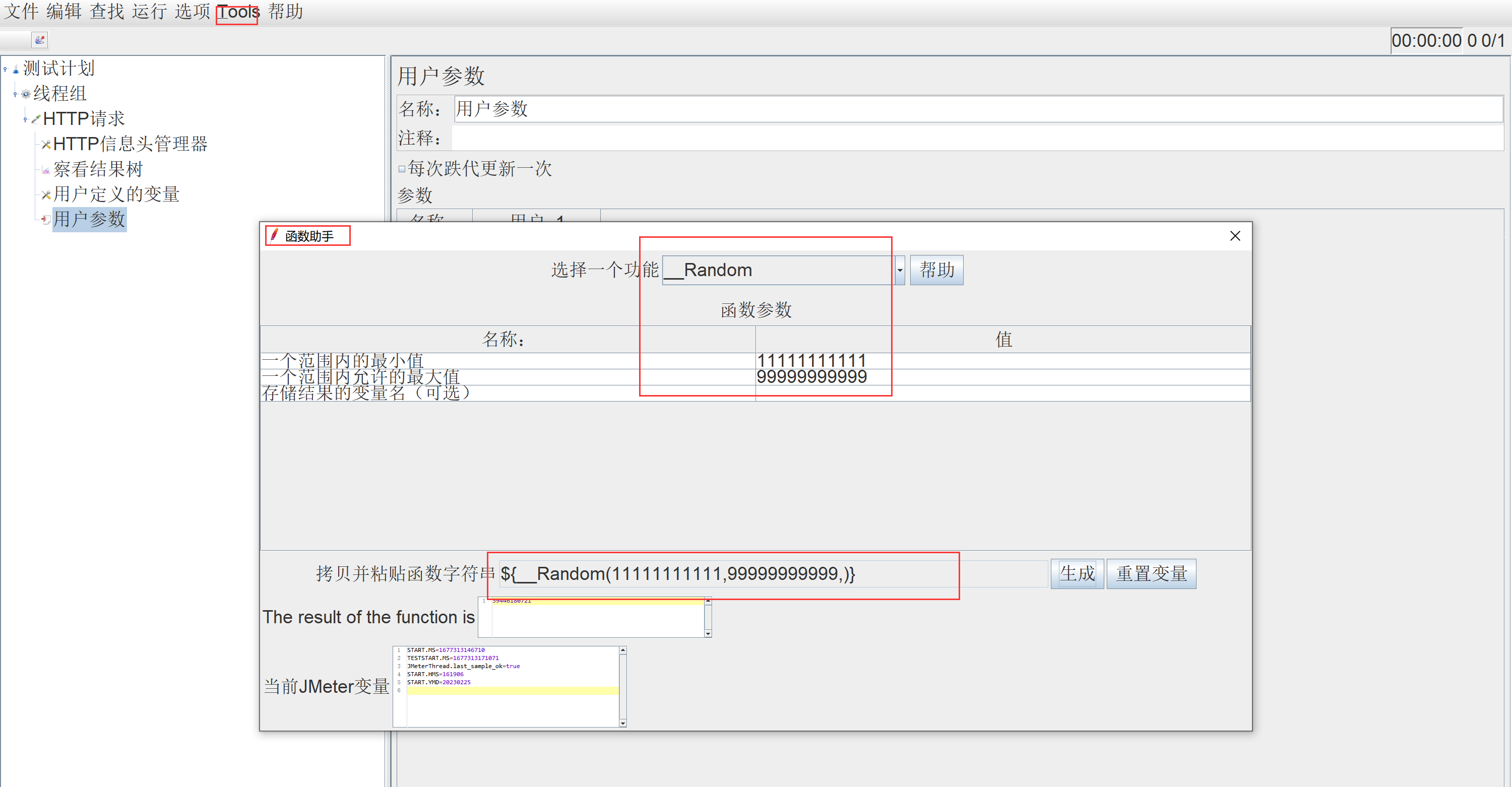
Task: Click the gear icon beside 线程组
Action: tap(26, 94)
